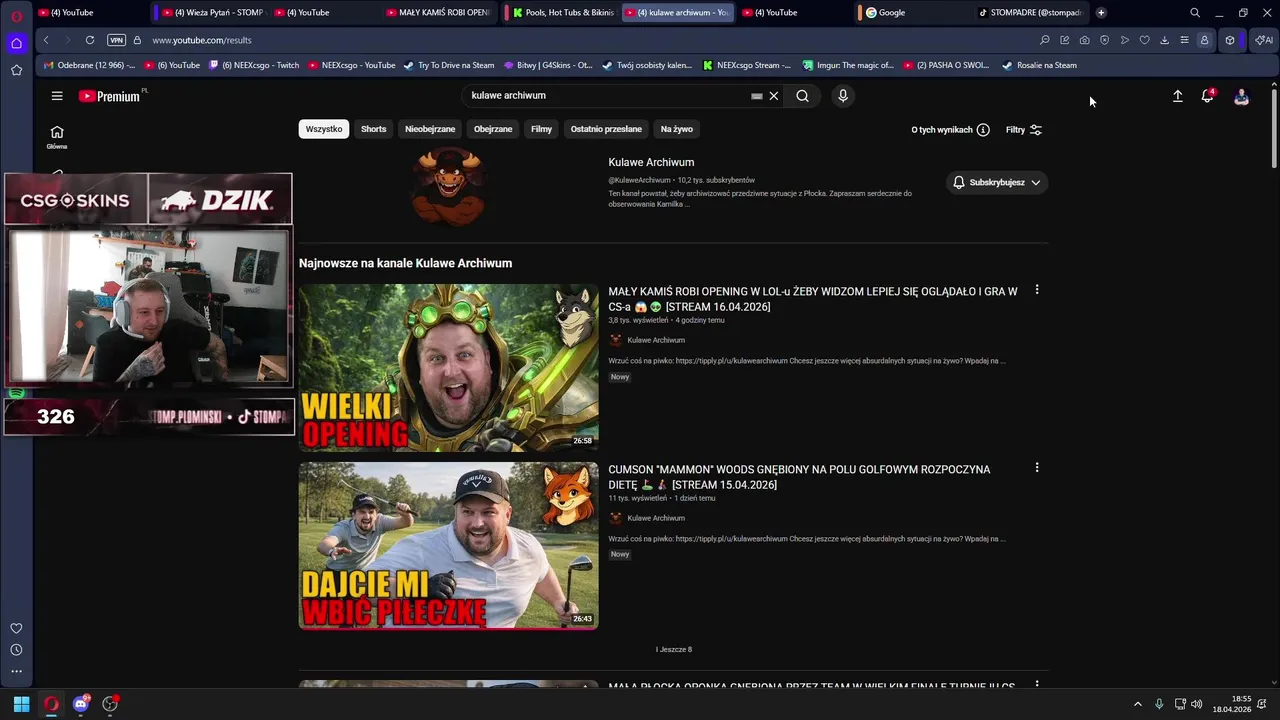The height and width of the screenshot is (720, 1280).
Task: Open the browser profile account icon
Action: point(1205,40)
